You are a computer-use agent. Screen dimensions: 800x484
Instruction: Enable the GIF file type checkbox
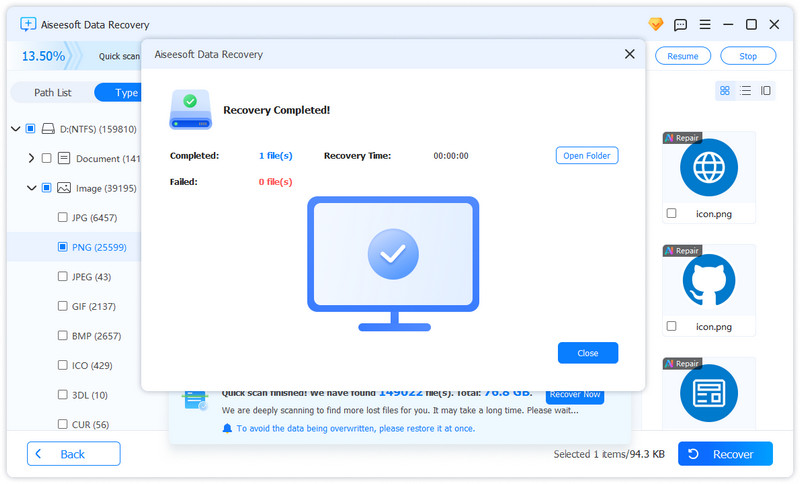[x=62, y=306]
